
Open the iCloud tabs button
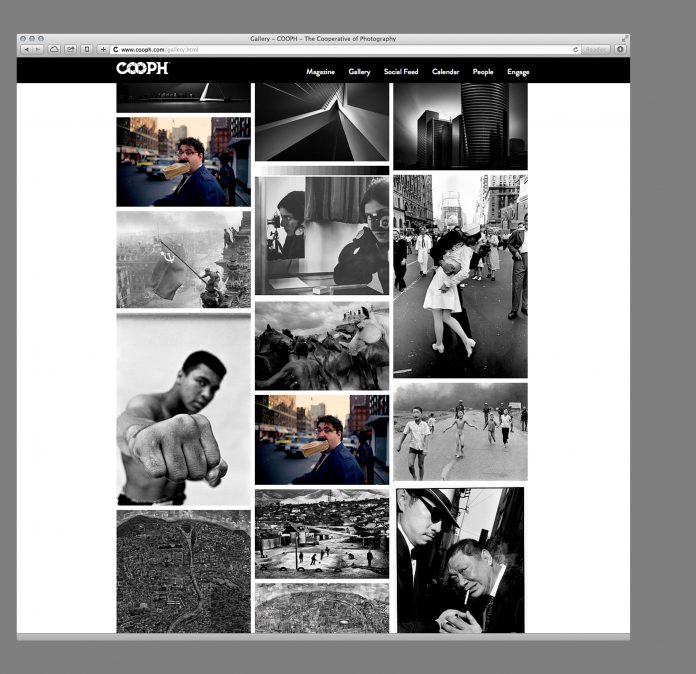(54, 49)
